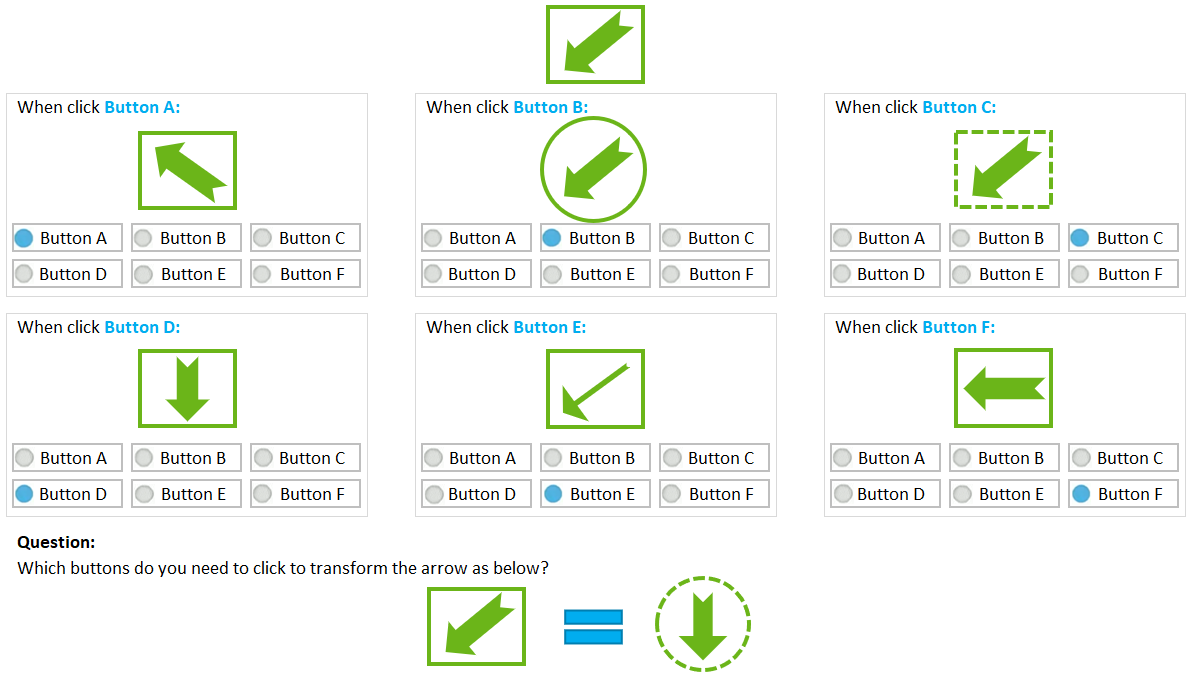Viewport: 1193px width, 675px height.
Task: Choose Button A radio in the Button E panel
Action: point(433,458)
